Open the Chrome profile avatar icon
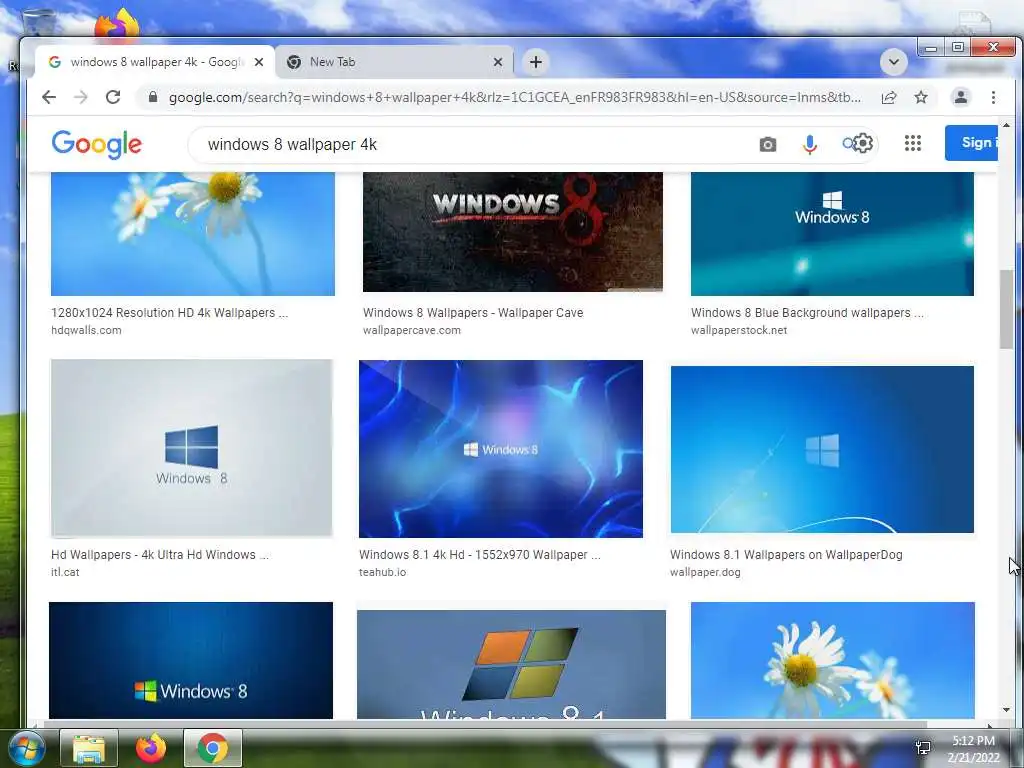Screen dimensions: 1024x768 pyautogui.click(x=961, y=97)
